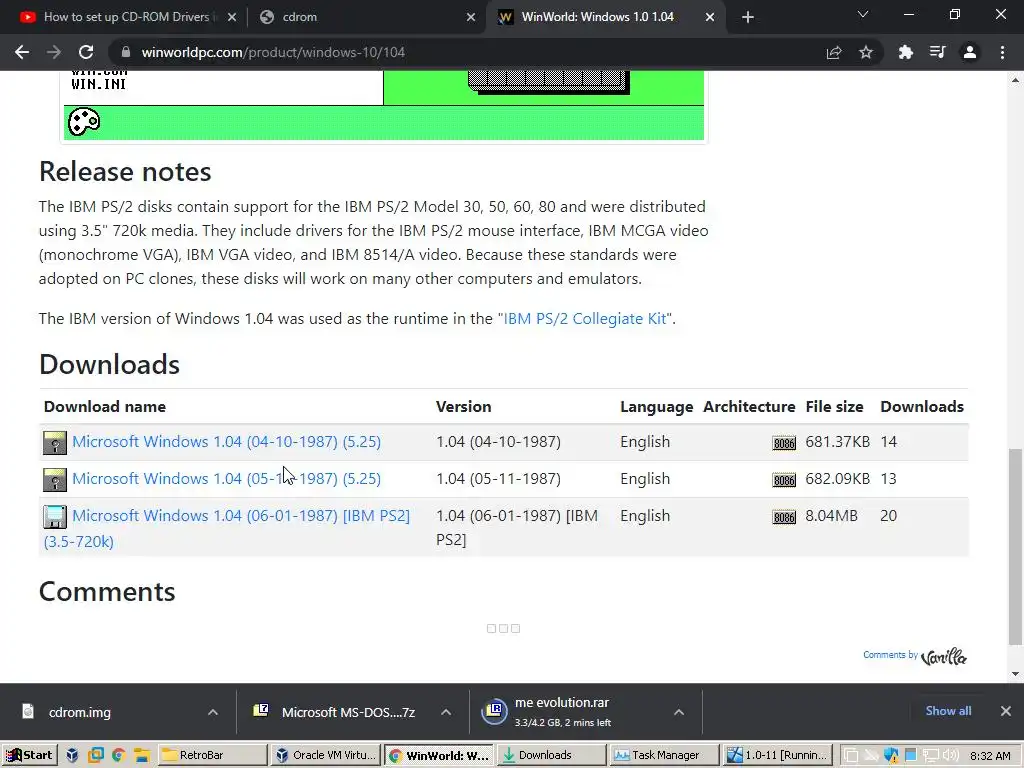Bookmark this page with the star icon
Image resolution: width=1024 pixels, height=768 pixels.
(866, 52)
